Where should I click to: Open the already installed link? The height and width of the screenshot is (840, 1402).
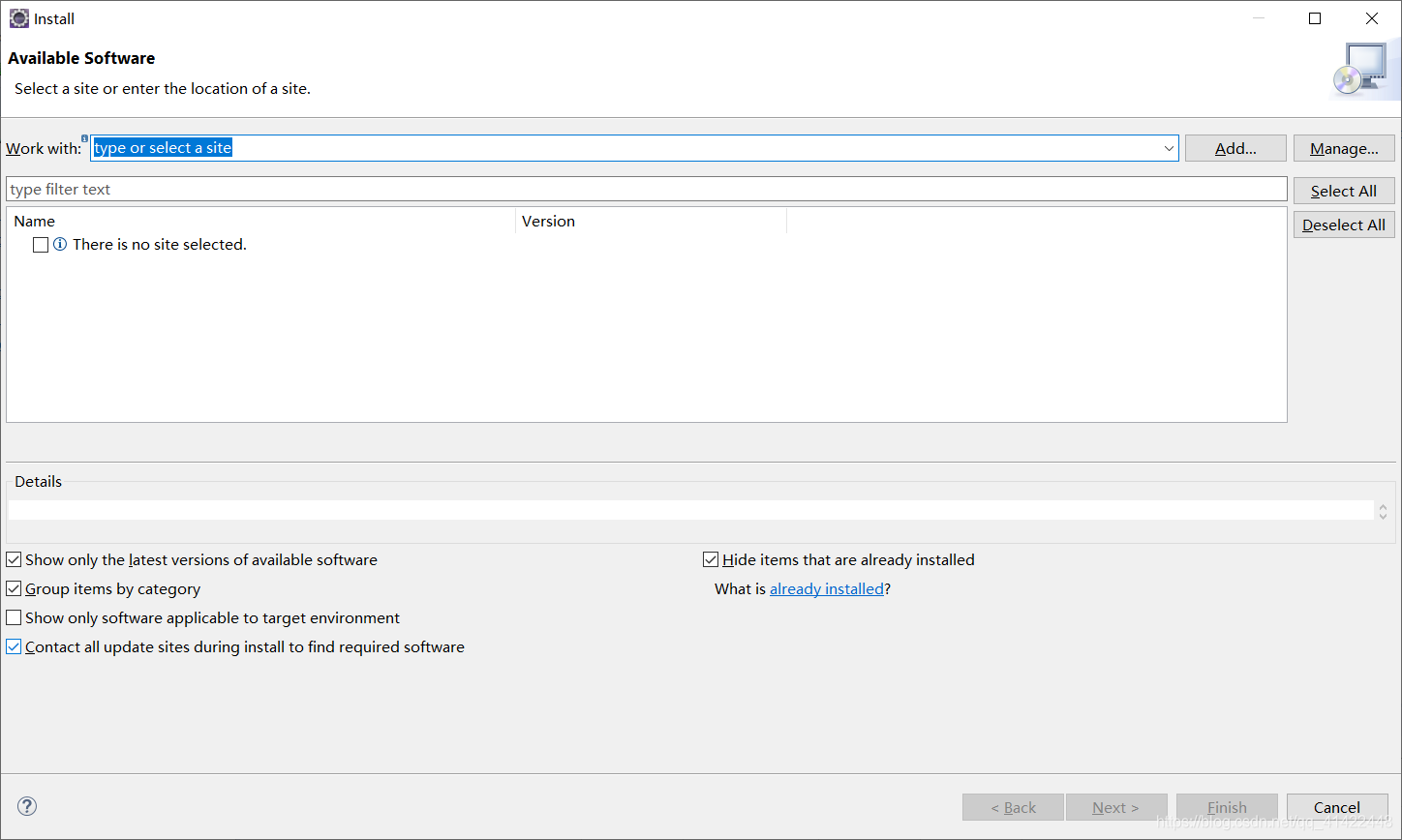827,588
